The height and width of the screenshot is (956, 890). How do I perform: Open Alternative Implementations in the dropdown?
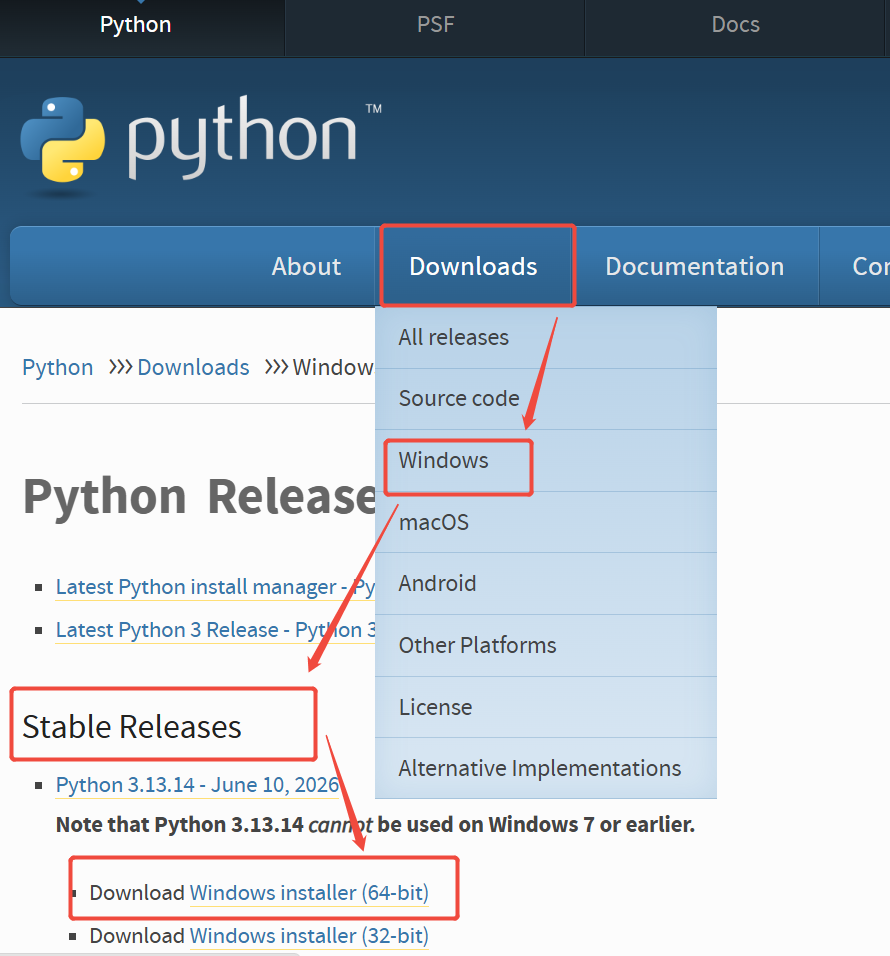(546, 768)
